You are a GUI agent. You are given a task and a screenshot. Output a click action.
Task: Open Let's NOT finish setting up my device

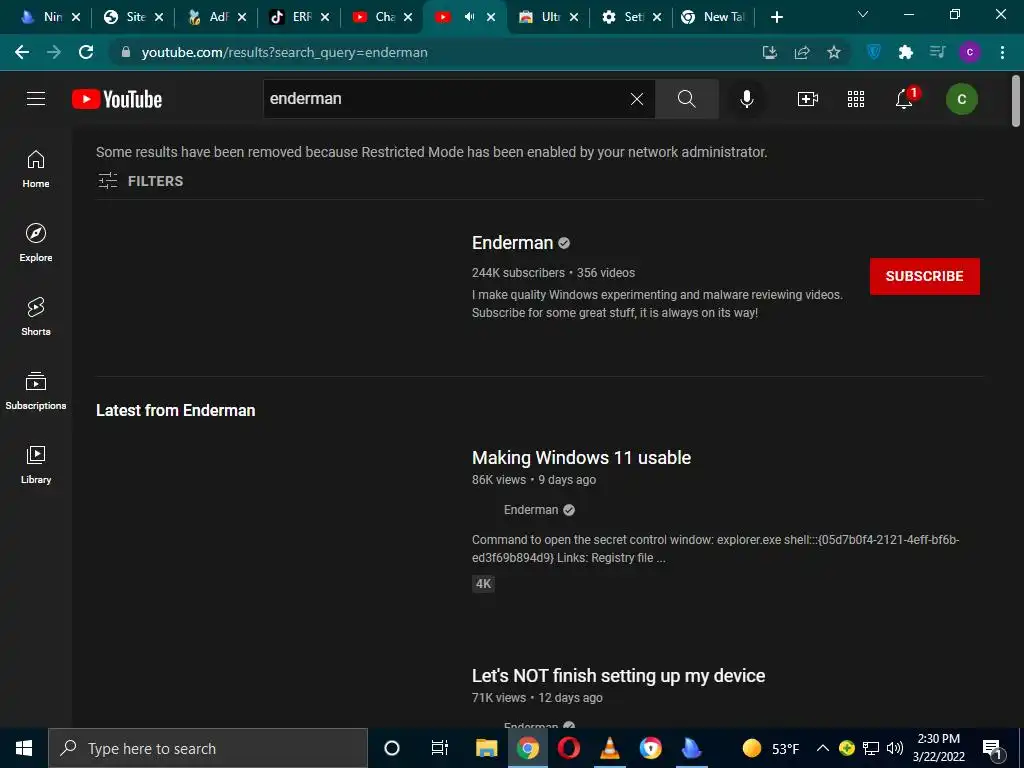[x=618, y=675]
